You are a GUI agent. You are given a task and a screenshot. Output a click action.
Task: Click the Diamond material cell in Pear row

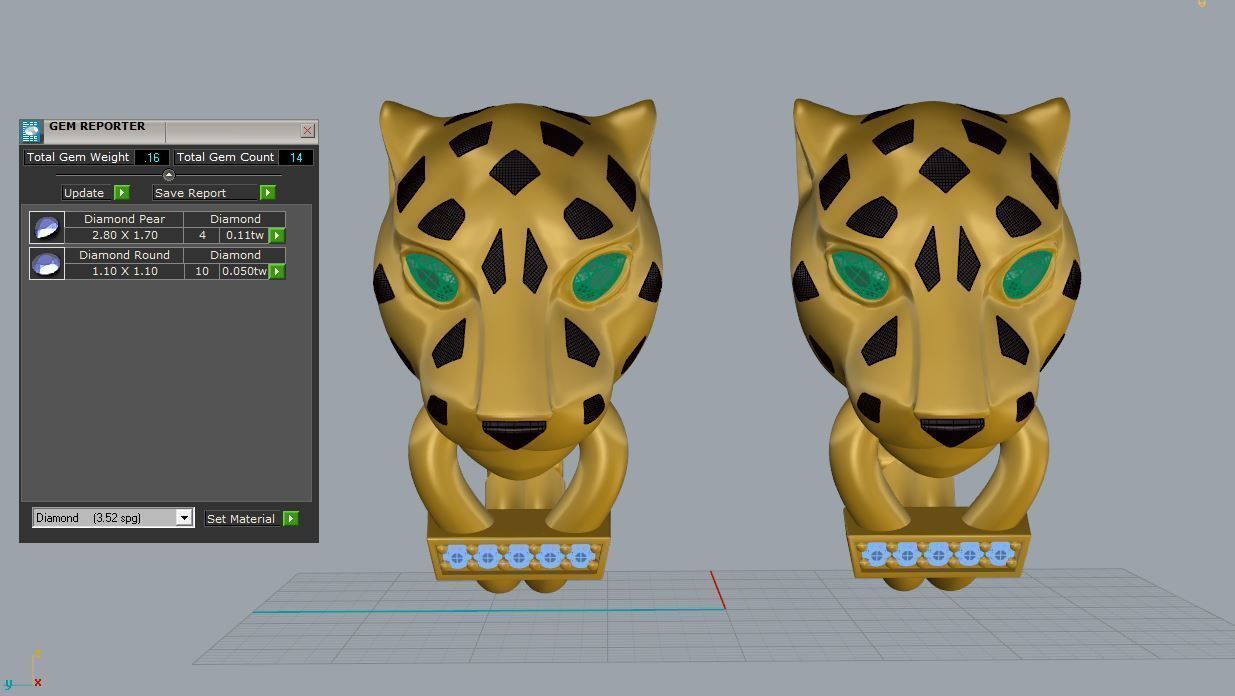pyautogui.click(x=235, y=219)
